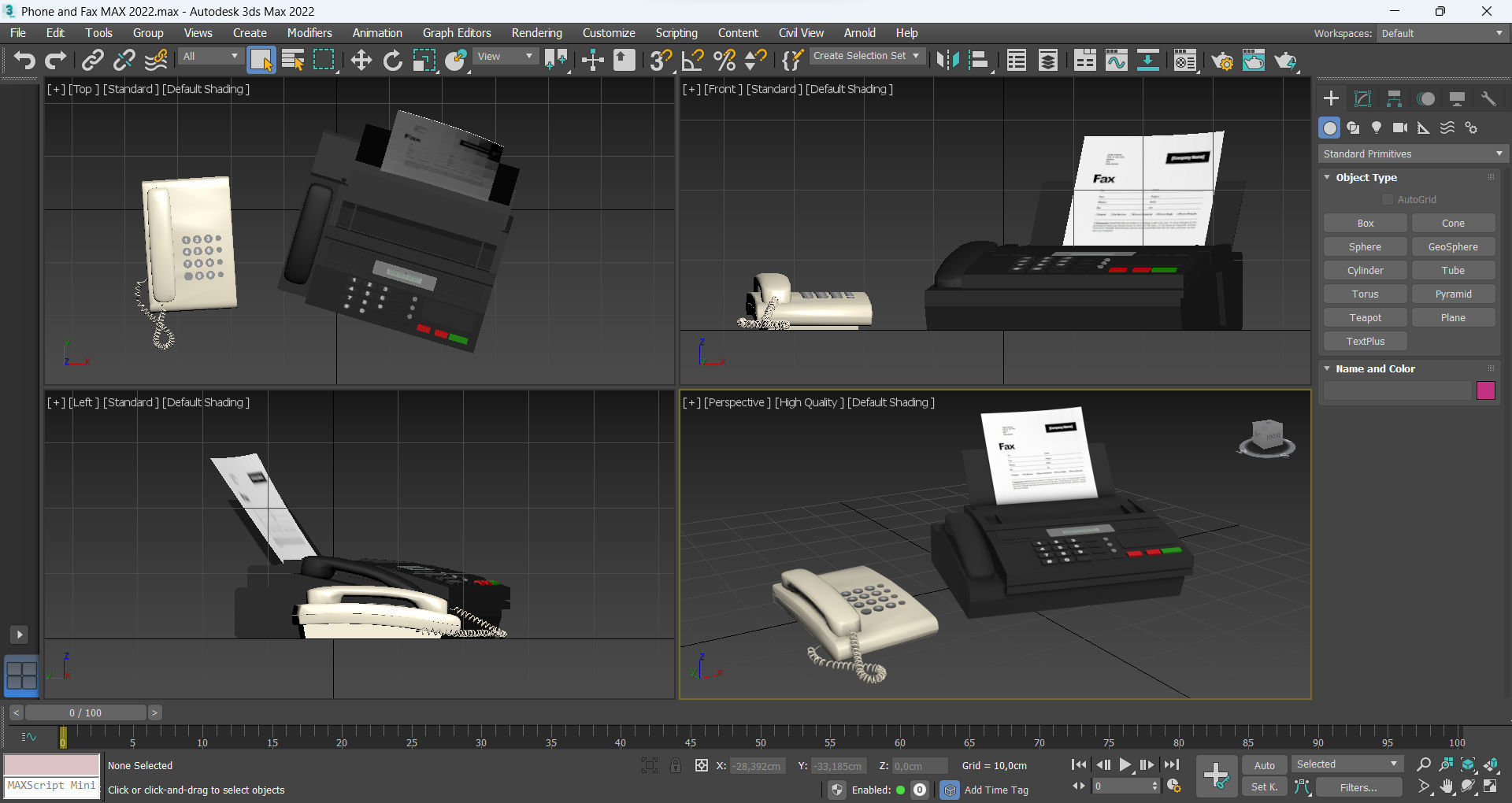This screenshot has width=1512, height=803.
Task: Select the Bind to Space Warp tool
Action: (x=156, y=60)
